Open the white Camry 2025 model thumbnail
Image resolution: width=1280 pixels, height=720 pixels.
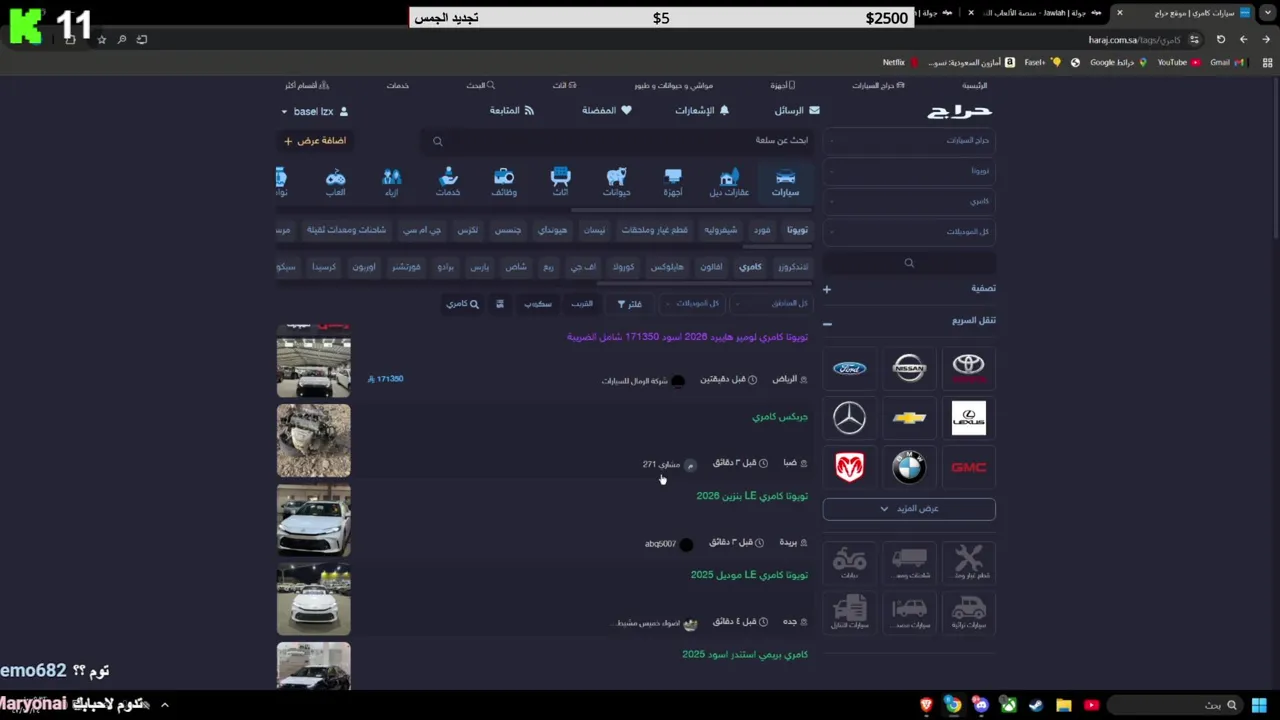point(314,599)
